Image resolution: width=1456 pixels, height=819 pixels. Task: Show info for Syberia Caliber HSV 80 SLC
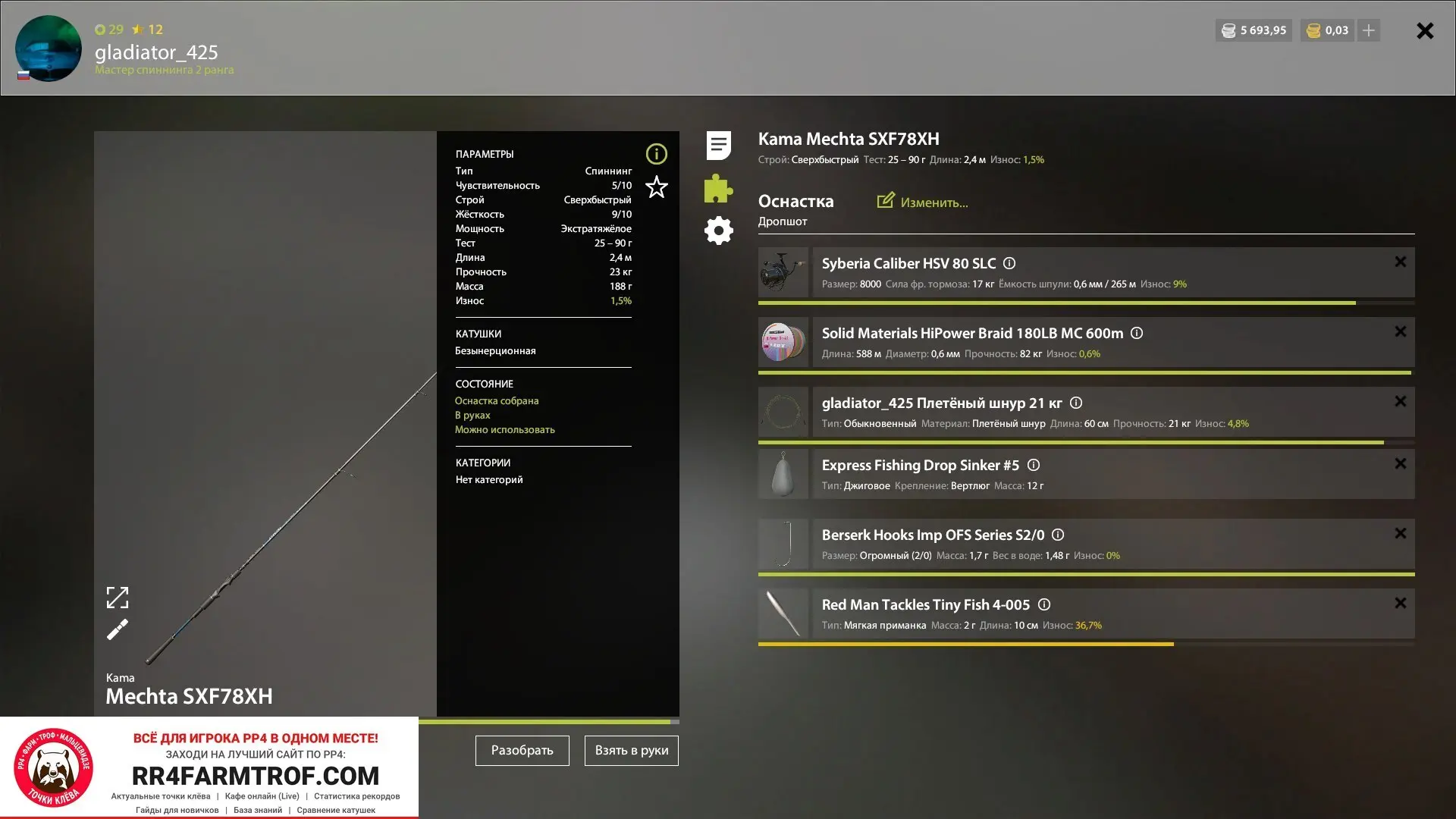coord(1009,263)
